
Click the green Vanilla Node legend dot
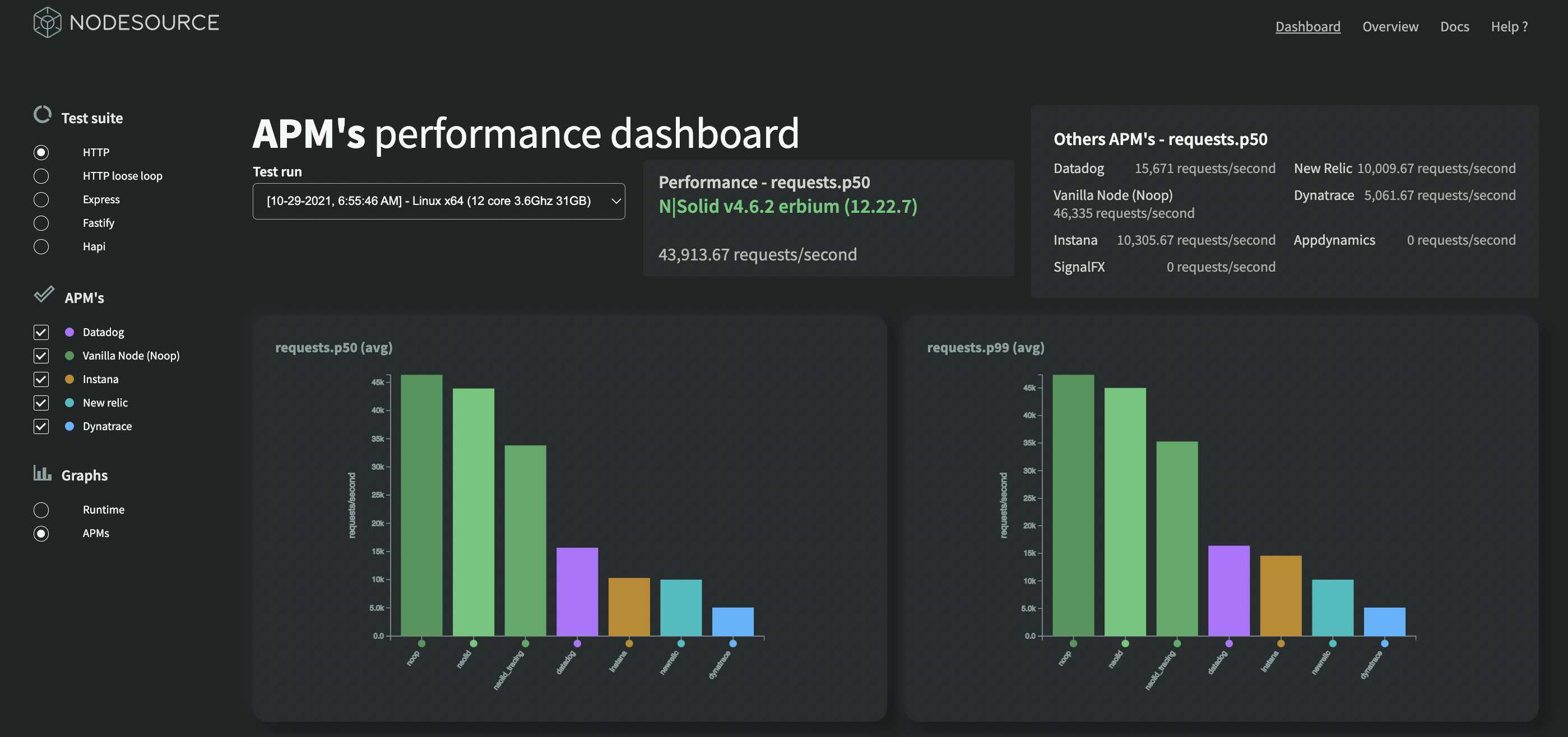point(69,356)
